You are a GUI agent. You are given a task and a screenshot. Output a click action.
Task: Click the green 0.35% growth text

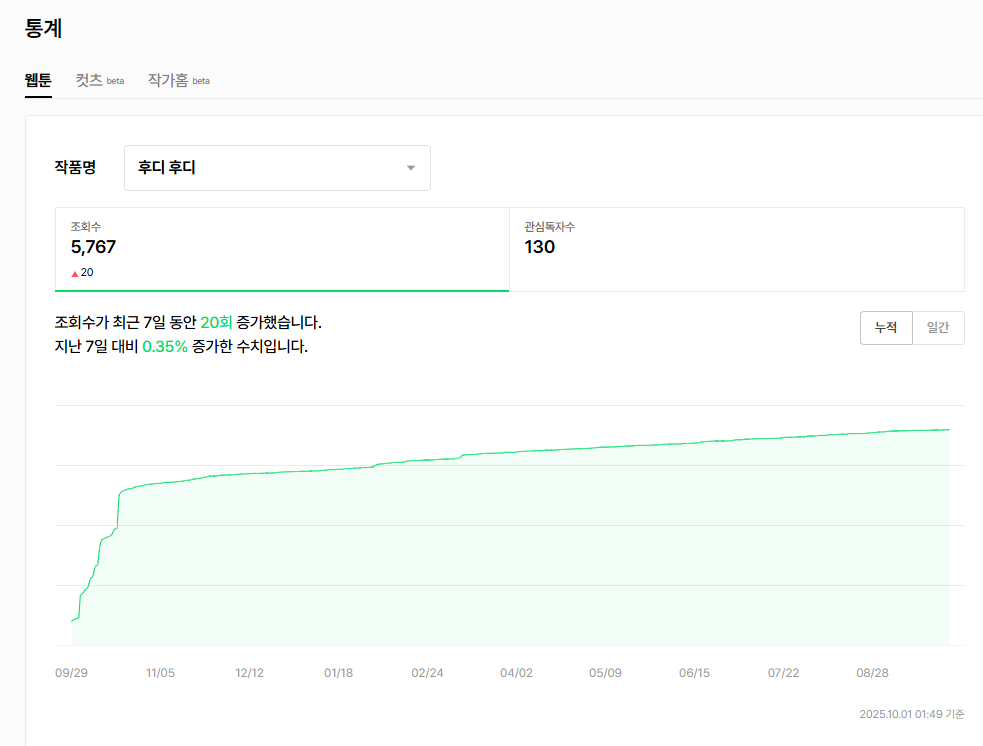(165, 347)
